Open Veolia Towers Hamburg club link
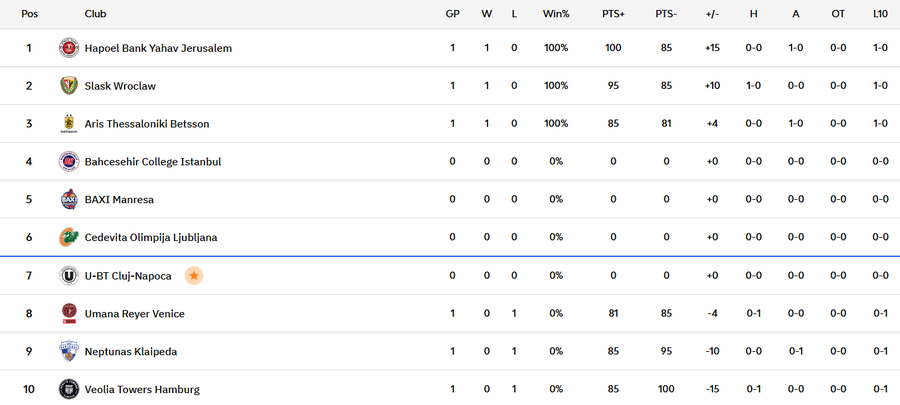900x405 pixels. (142, 389)
